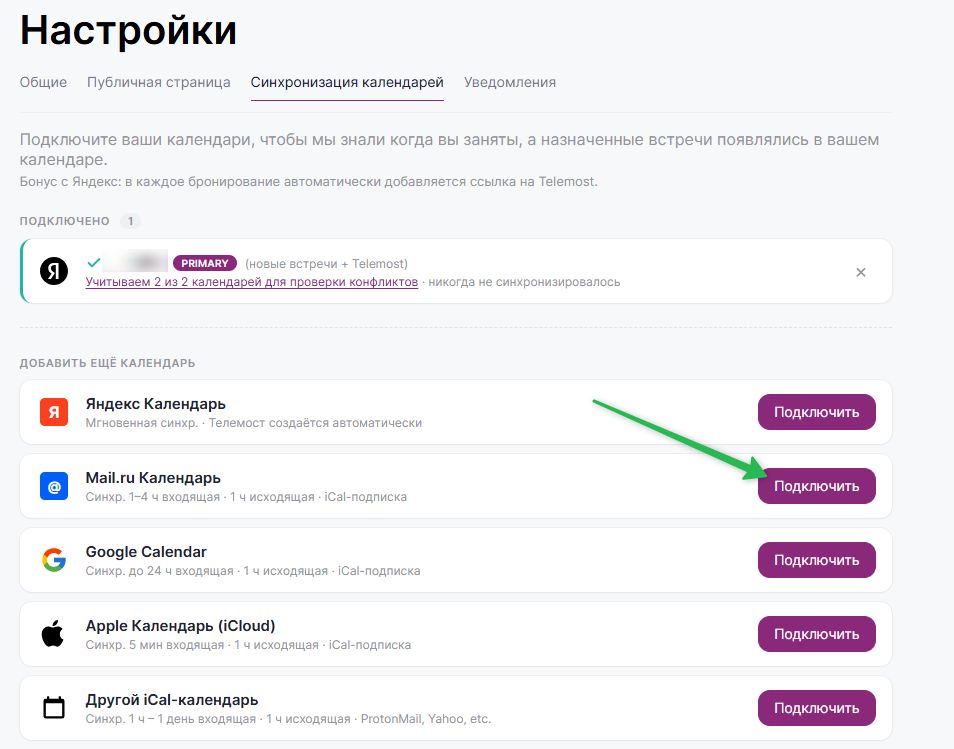Select Синхронизация календарей tab
The image size is (954, 749).
pyautogui.click(x=347, y=82)
